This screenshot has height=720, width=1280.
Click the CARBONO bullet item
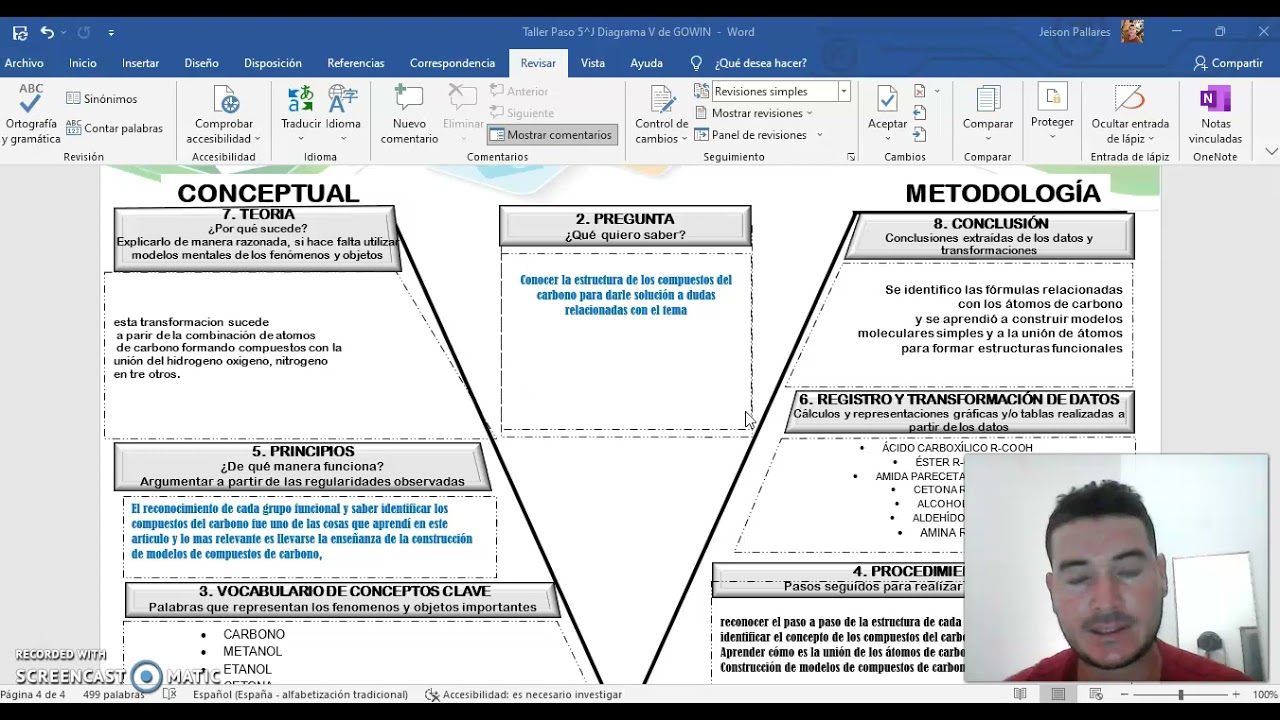[x=254, y=634]
